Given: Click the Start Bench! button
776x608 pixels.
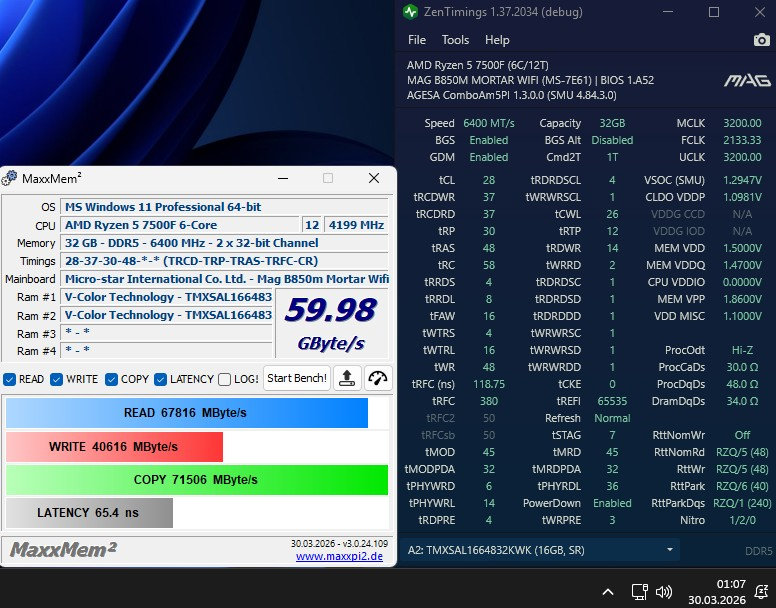Looking at the screenshot, I should click(297, 378).
